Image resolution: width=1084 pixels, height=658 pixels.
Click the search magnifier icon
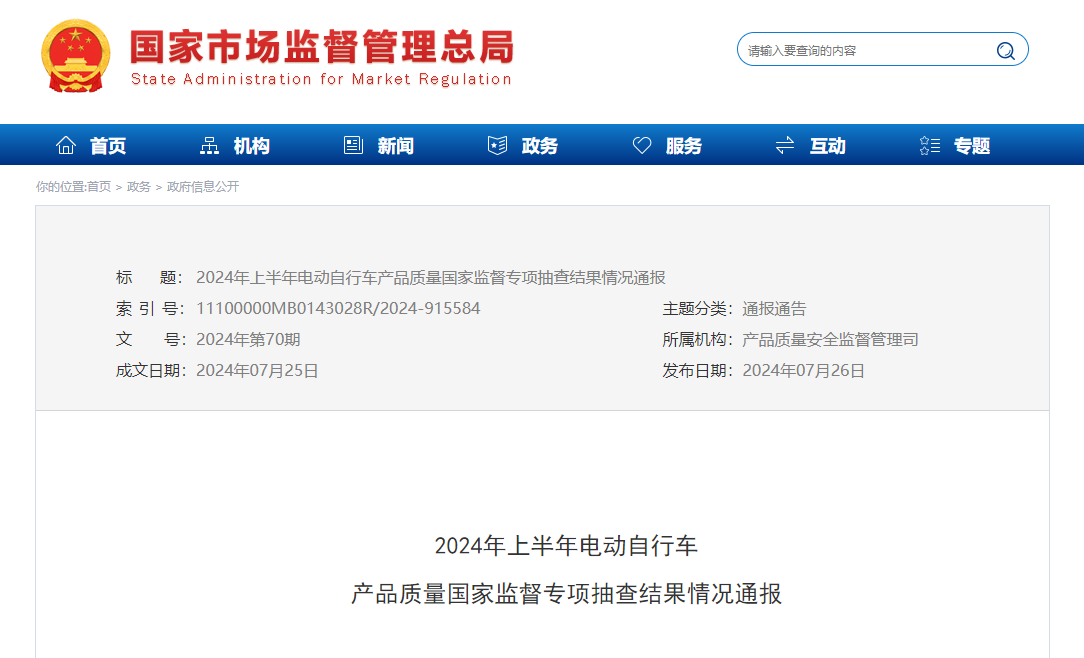[1005, 51]
